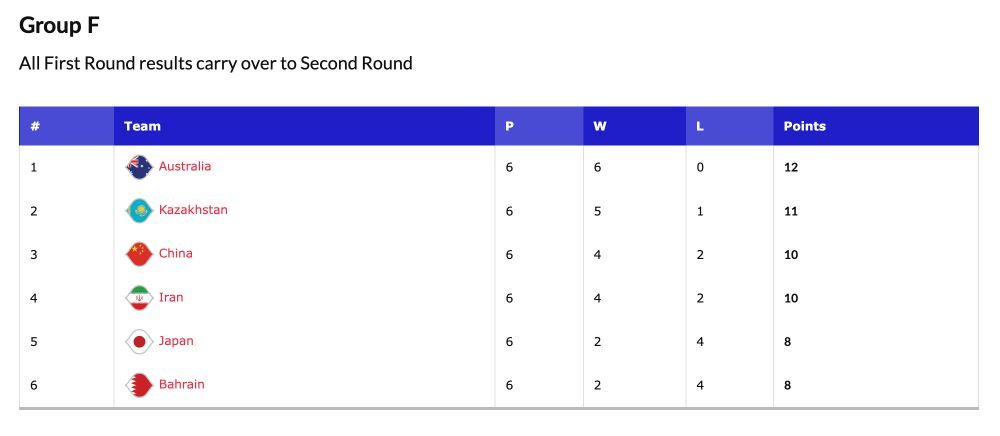Open the China team link
1000x436 pixels.
[x=175, y=253]
